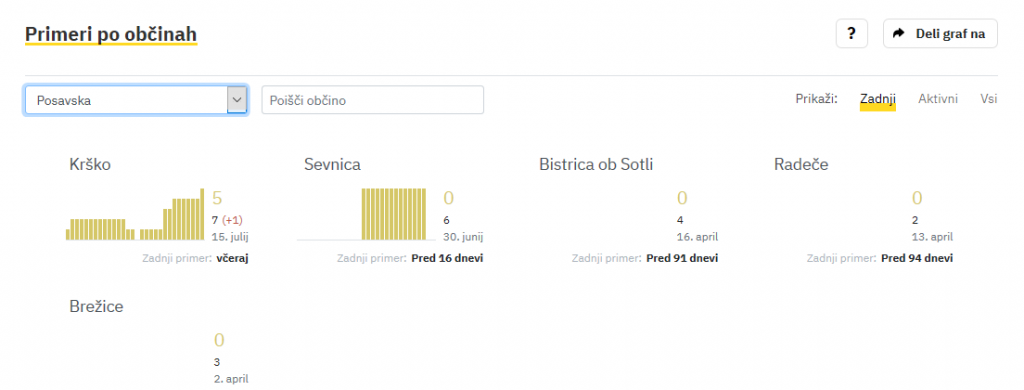This screenshot has width=1024, height=390.
Task: Open the Sevnica municipality heading
Action: (332, 165)
